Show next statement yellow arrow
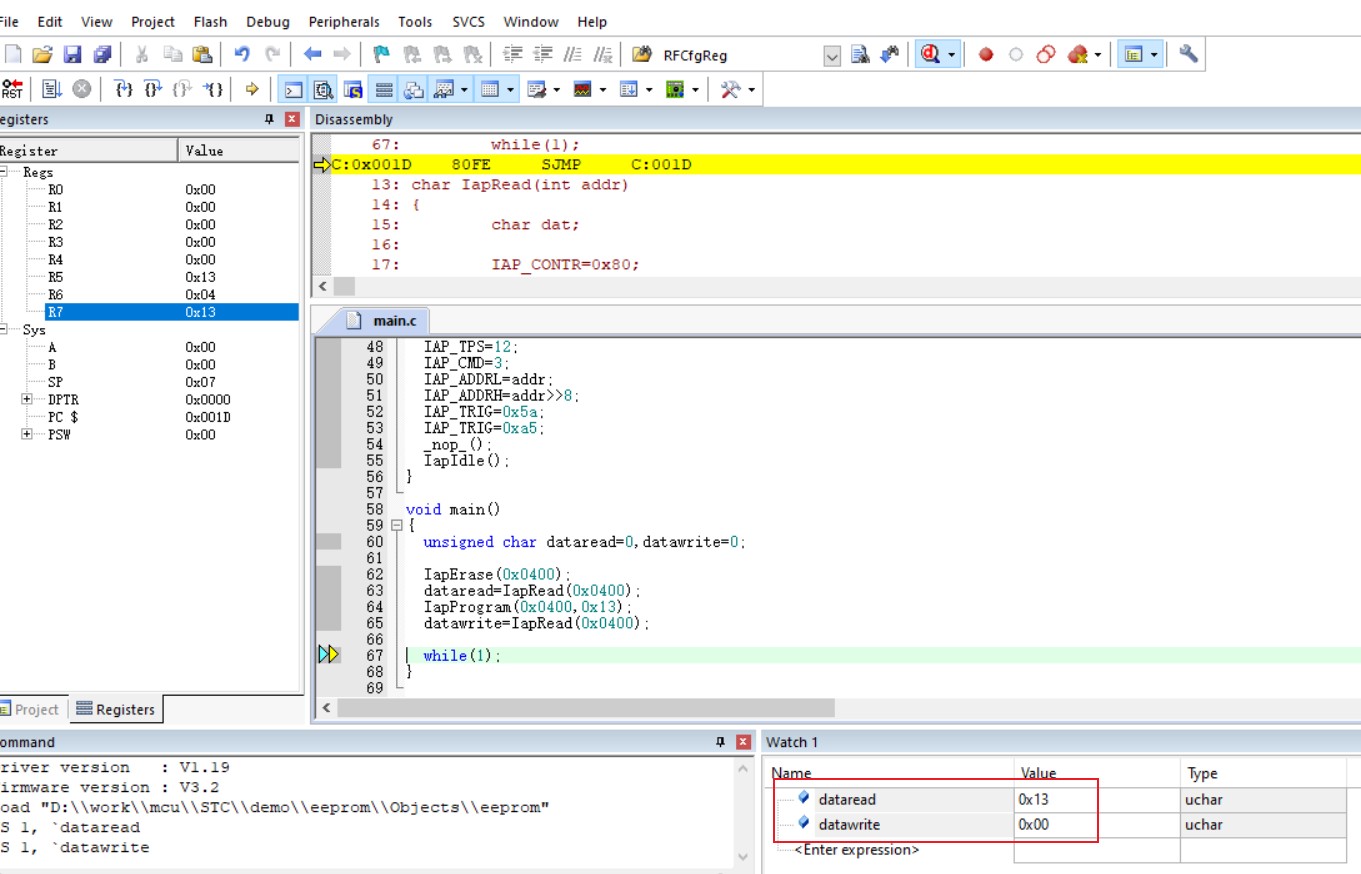Image resolution: width=1361 pixels, height=874 pixels. click(252, 89)
